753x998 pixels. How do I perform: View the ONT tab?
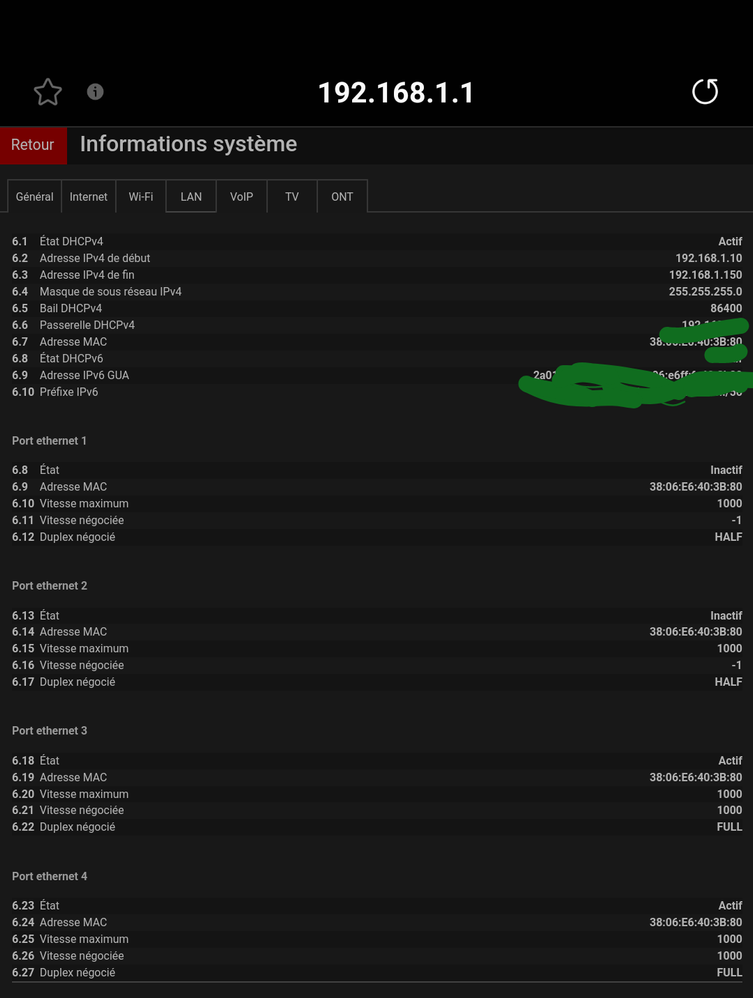342,197
